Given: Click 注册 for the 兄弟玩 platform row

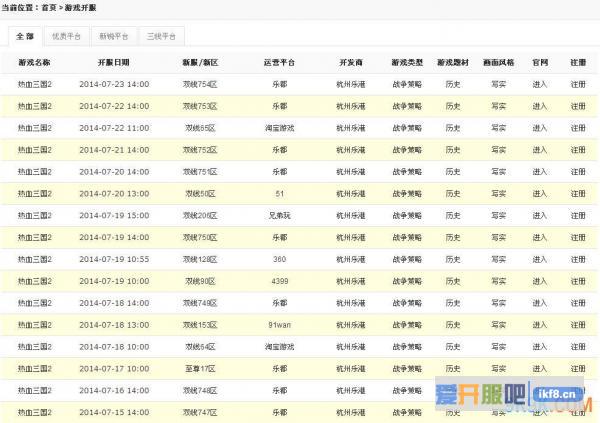Looking at the screenshot, I should click(578, 216).
